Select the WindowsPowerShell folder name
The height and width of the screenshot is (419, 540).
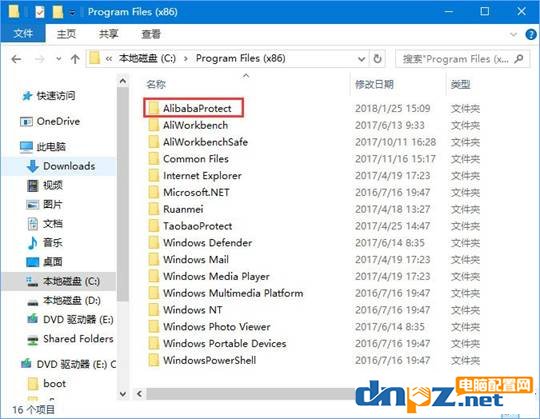tap(209, 360)
